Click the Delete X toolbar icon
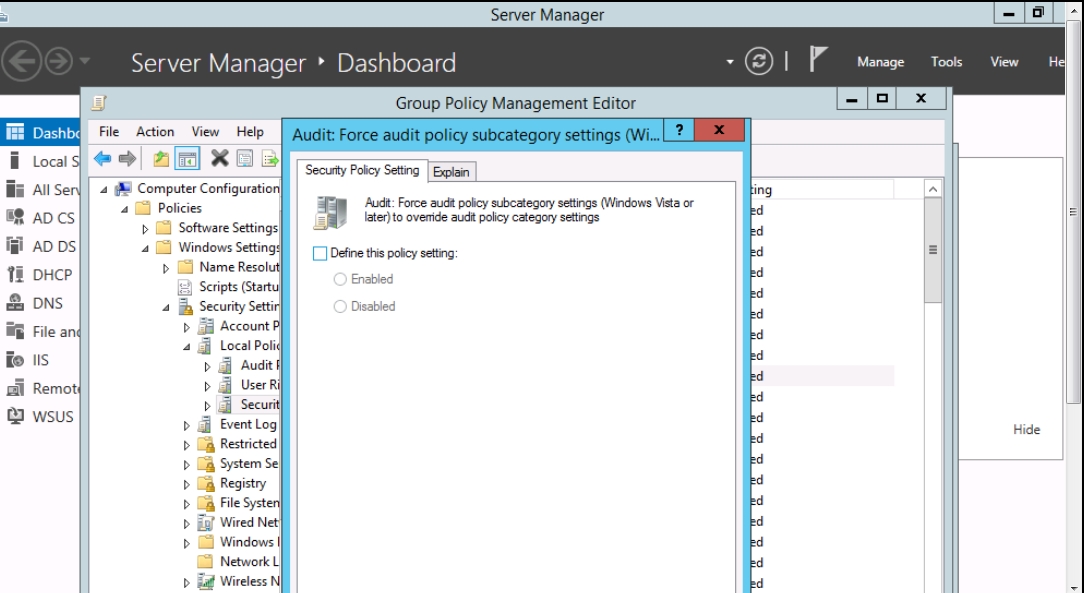1084x593 pixels. (x=220, y=158)
